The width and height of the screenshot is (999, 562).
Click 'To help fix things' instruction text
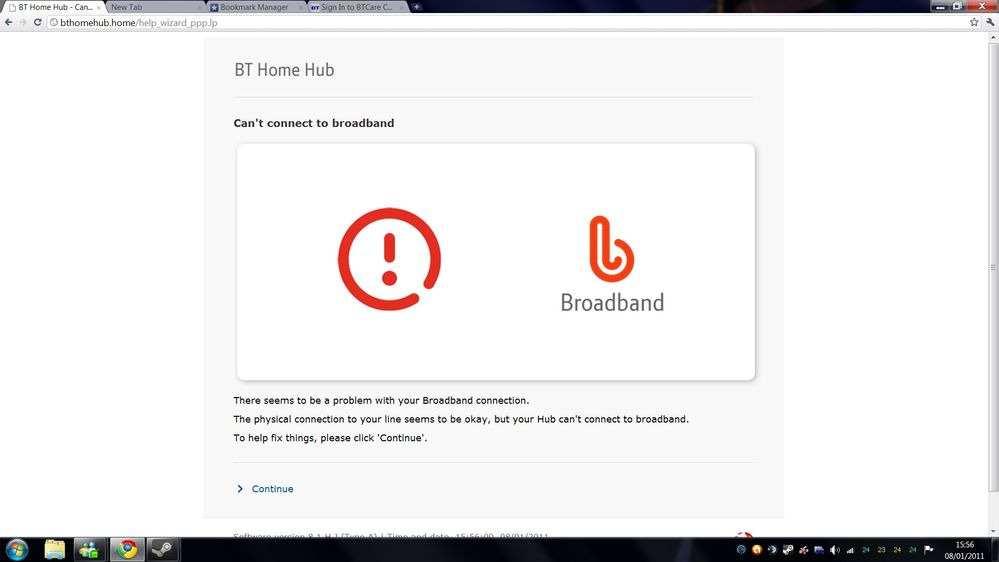(330, 438)
